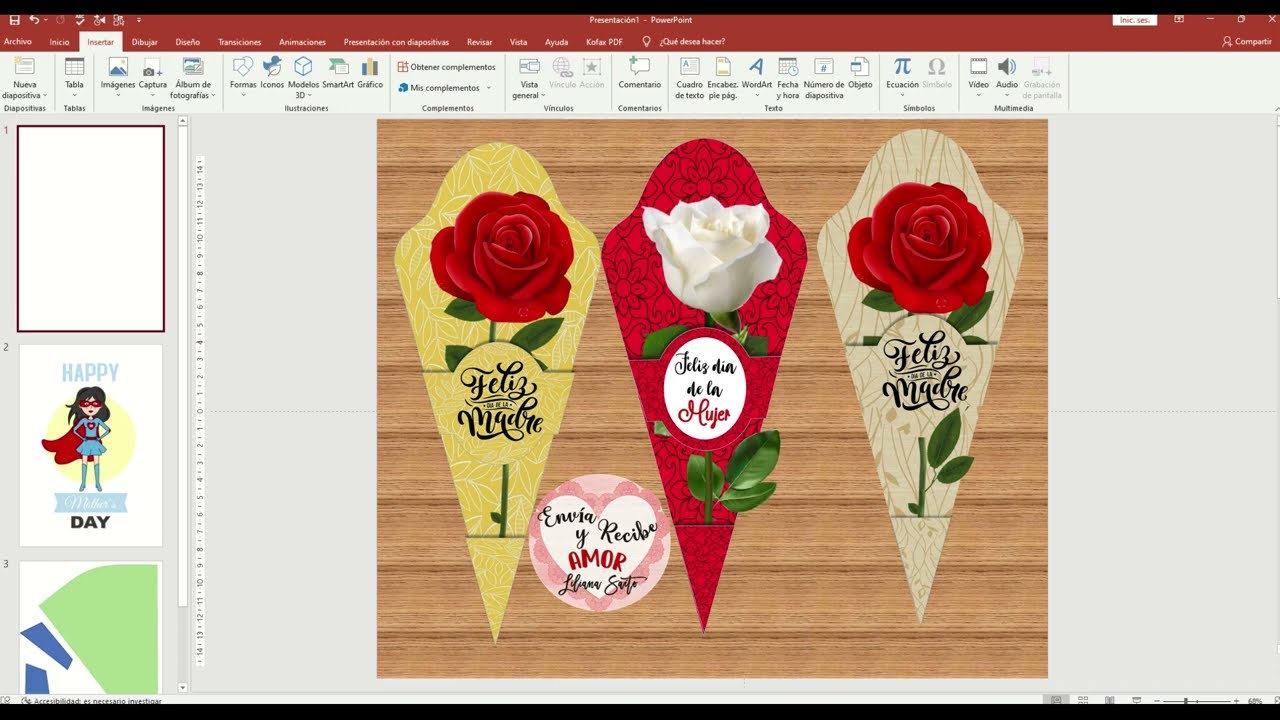Click the Compartir share button
Image resolution: width=1280 pixels, height=720 pixels.
(1247, 42)
